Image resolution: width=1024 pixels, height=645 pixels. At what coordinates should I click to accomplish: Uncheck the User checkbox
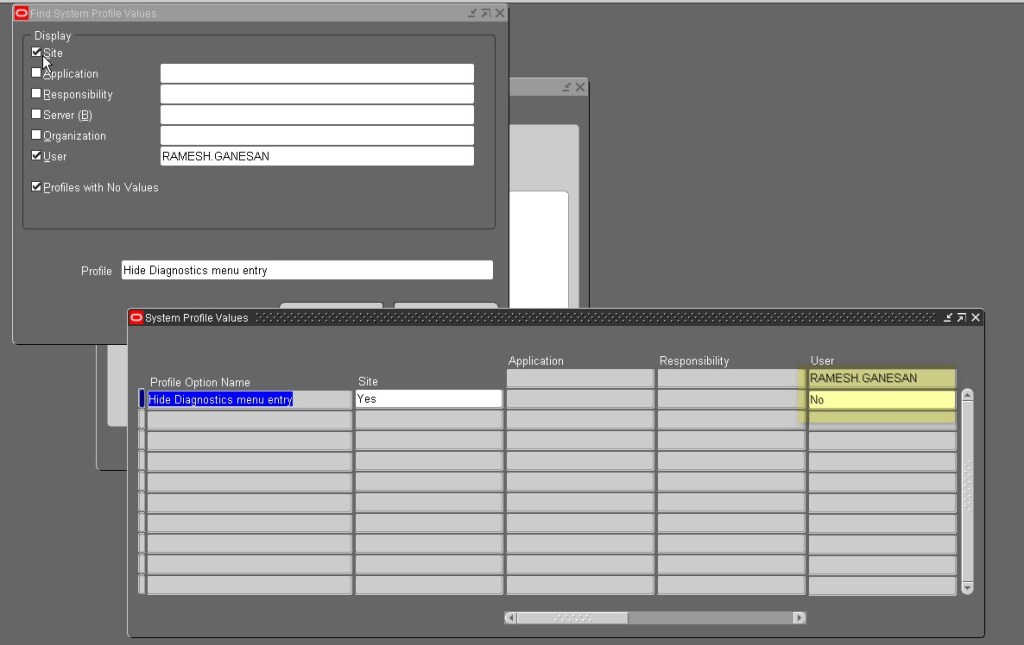point(37,156)
